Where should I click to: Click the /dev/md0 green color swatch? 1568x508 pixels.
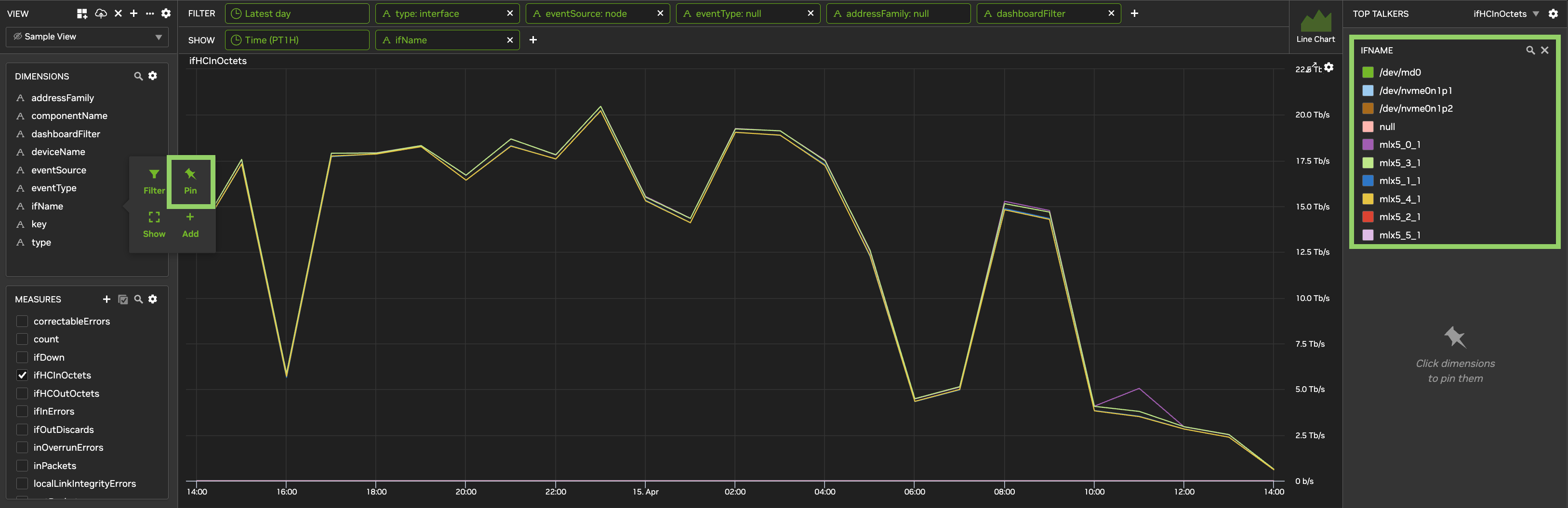pyautogui.click(x=1368, y=72)
